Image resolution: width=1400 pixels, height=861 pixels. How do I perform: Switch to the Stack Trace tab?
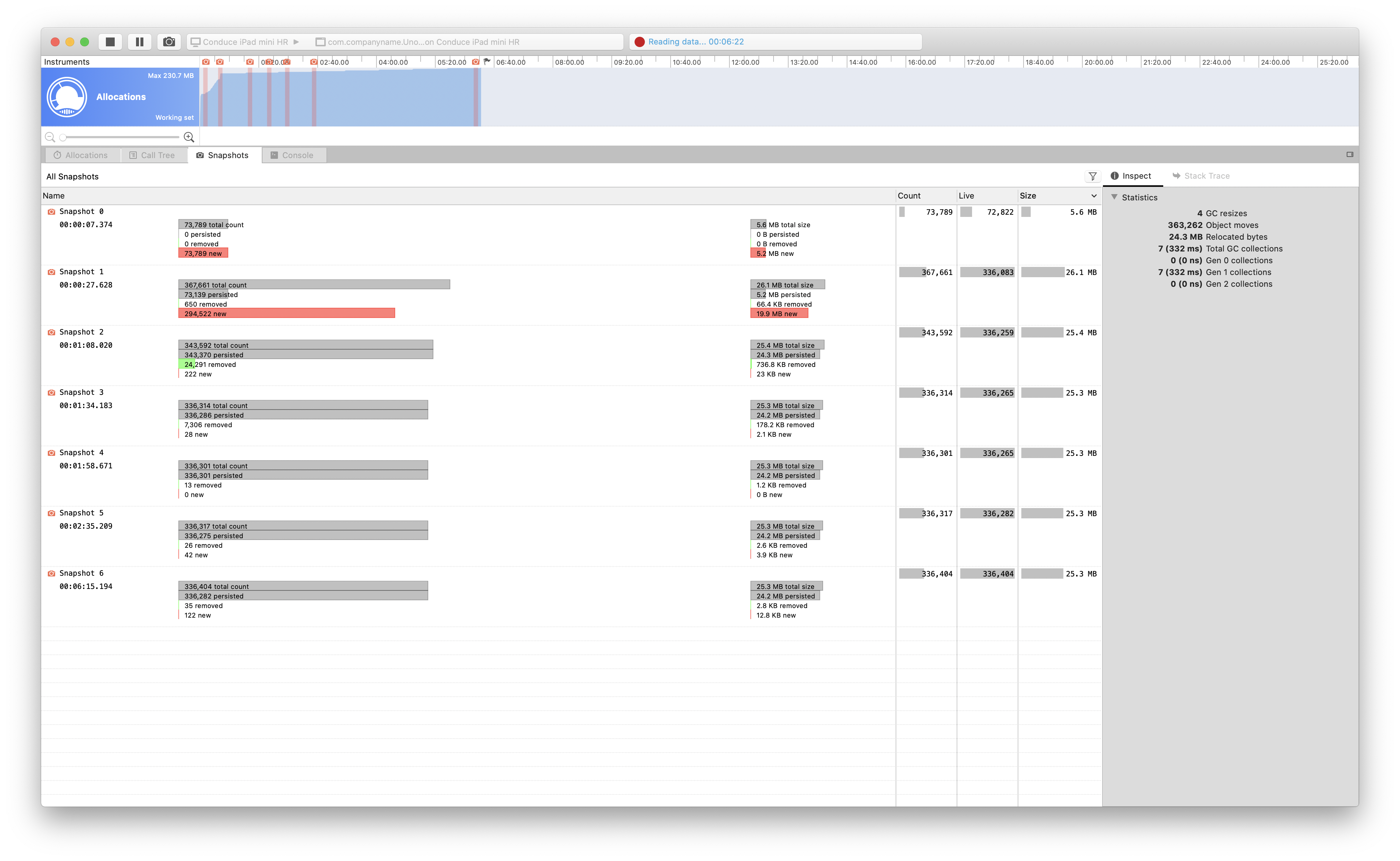click(1201, 176)
